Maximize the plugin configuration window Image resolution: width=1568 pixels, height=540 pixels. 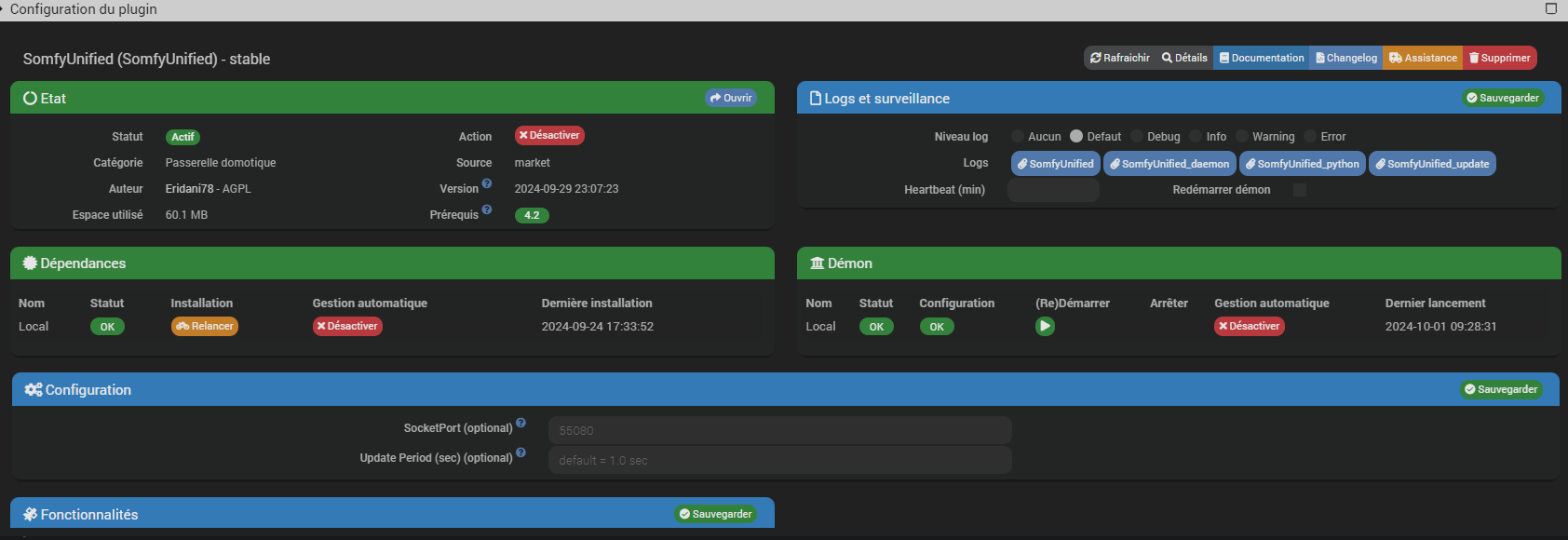click(x=1551, y=8)
